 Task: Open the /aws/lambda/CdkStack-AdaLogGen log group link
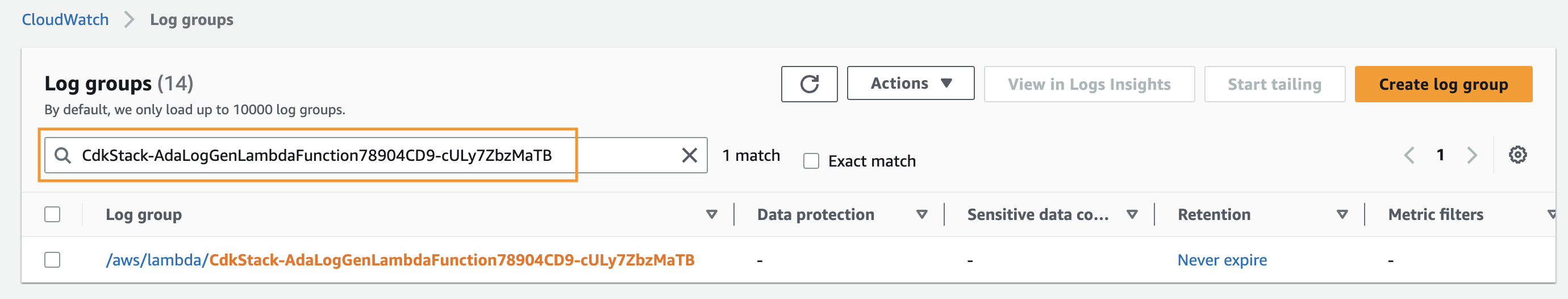coord(400,260)
